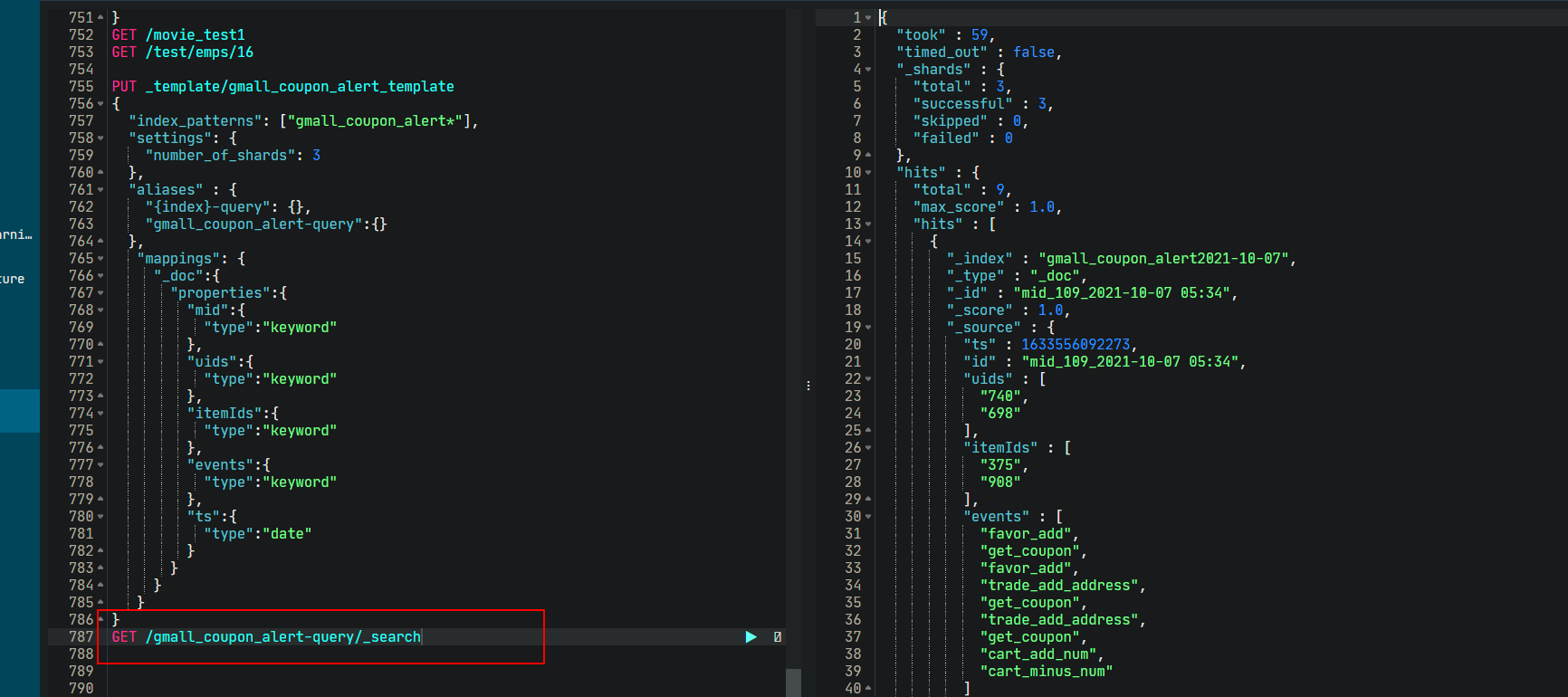1568x697 pixels.
Task: Fold the "mappings" block at line 765
Action: [100, 259]
